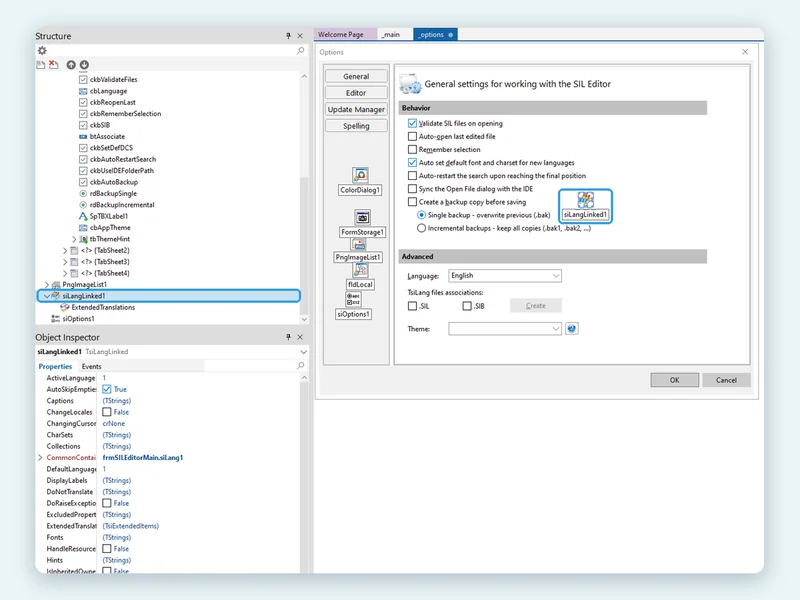Expand the CommonContainer property
The image size is (800, 600).
click(40, 458)
